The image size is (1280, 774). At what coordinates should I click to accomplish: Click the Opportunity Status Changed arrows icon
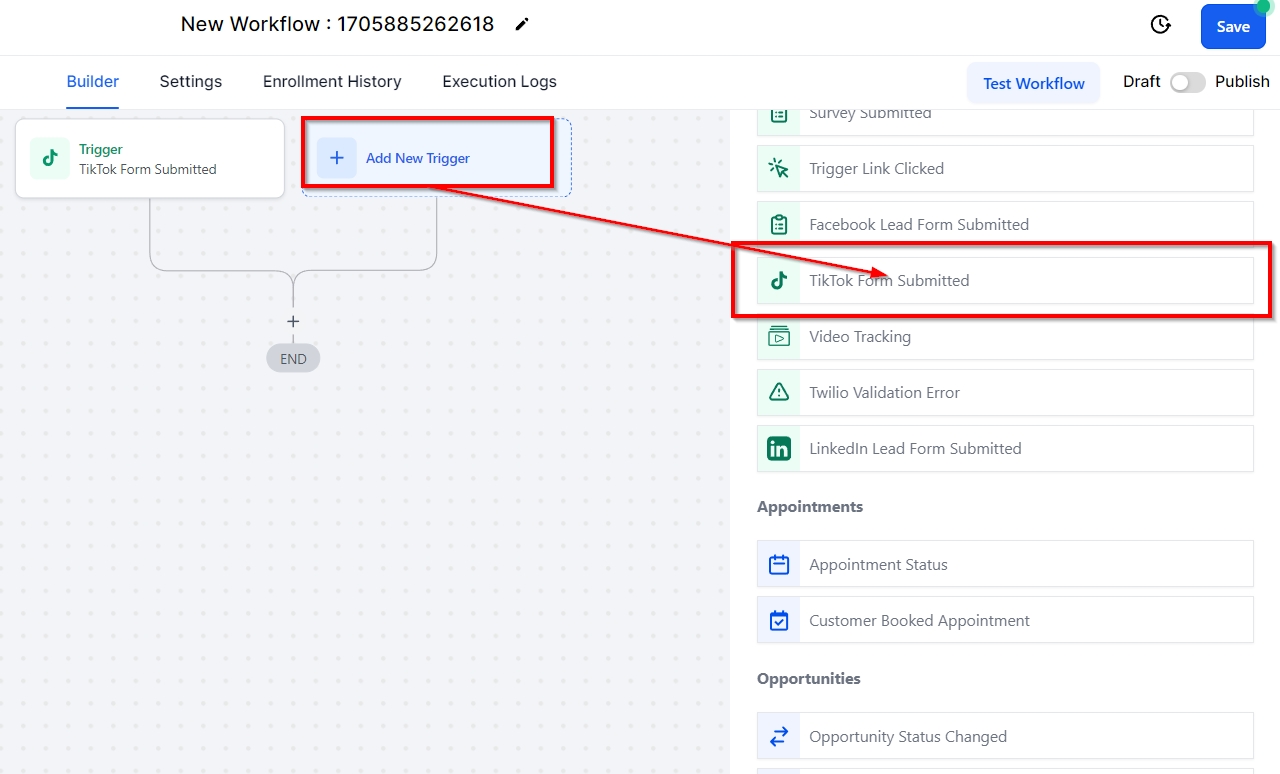pos(779,737)
